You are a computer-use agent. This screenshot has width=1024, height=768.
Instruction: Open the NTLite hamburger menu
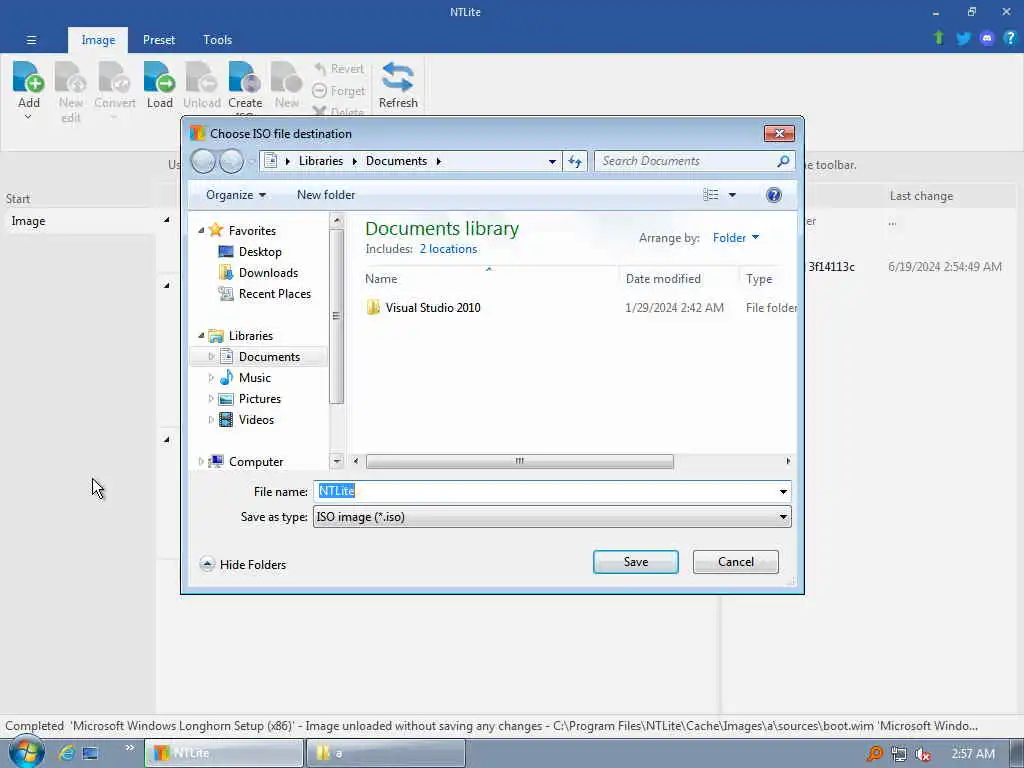[31, 40]
